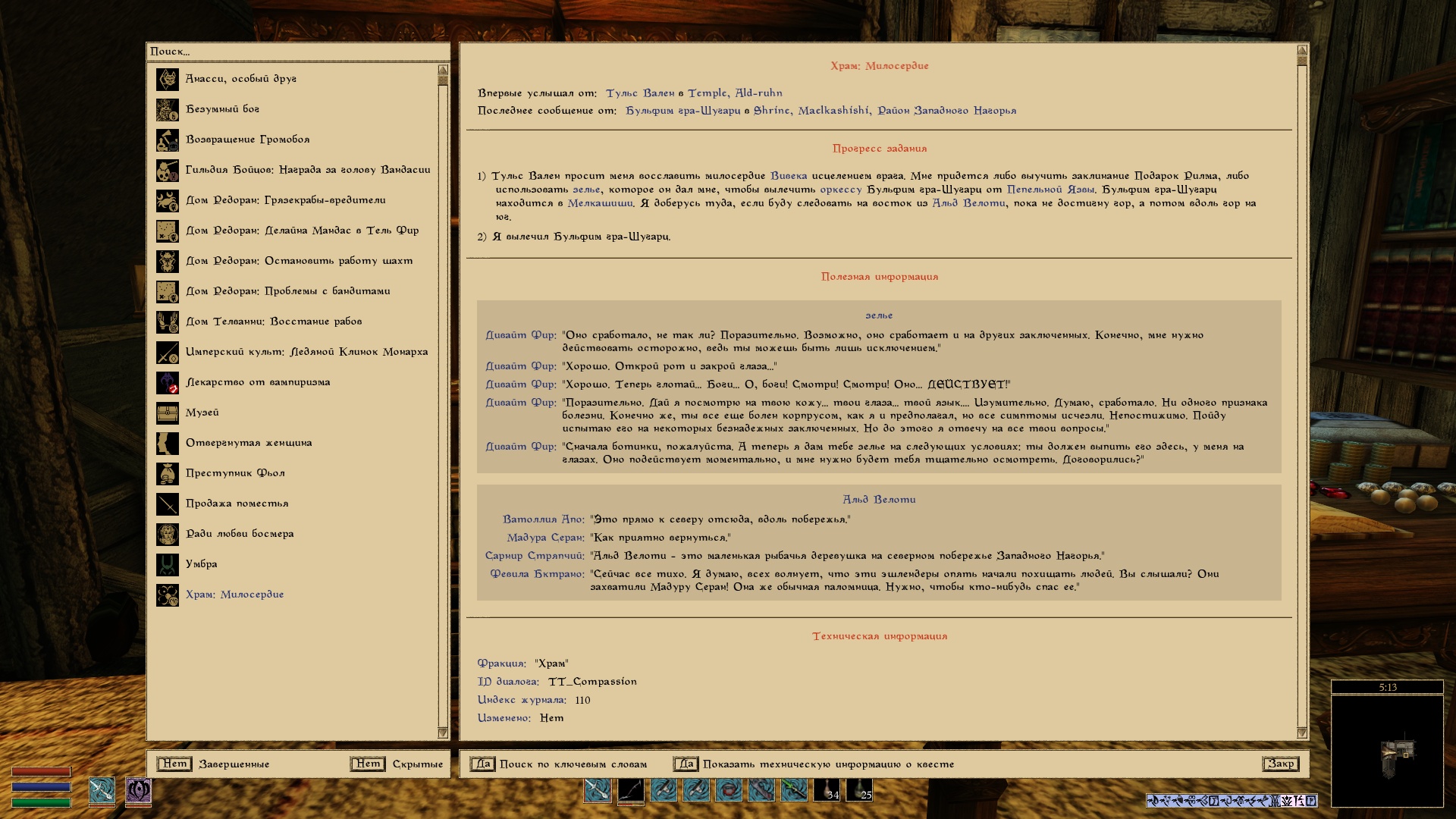Select Храм: Милосердие in quest list

(x=234, y=595)
